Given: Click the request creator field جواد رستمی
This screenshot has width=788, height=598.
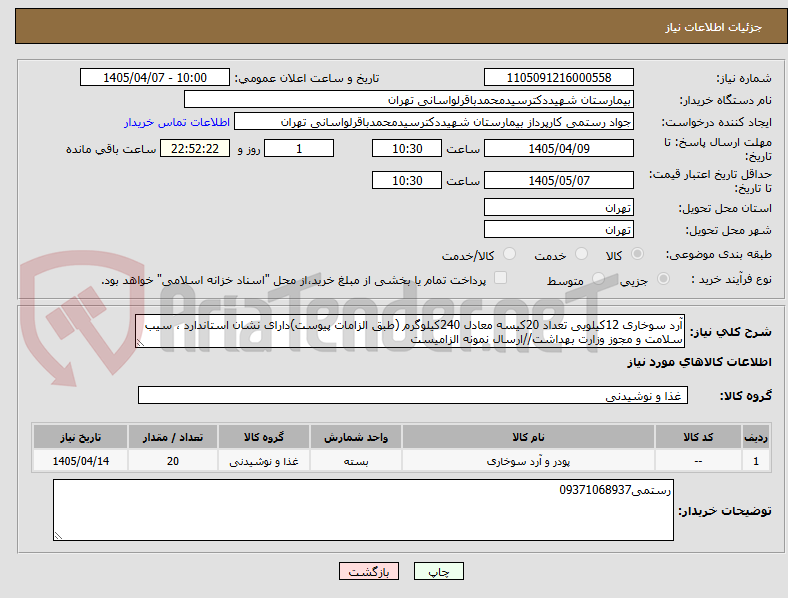Looking at the screenshot, I should [434, 122].
